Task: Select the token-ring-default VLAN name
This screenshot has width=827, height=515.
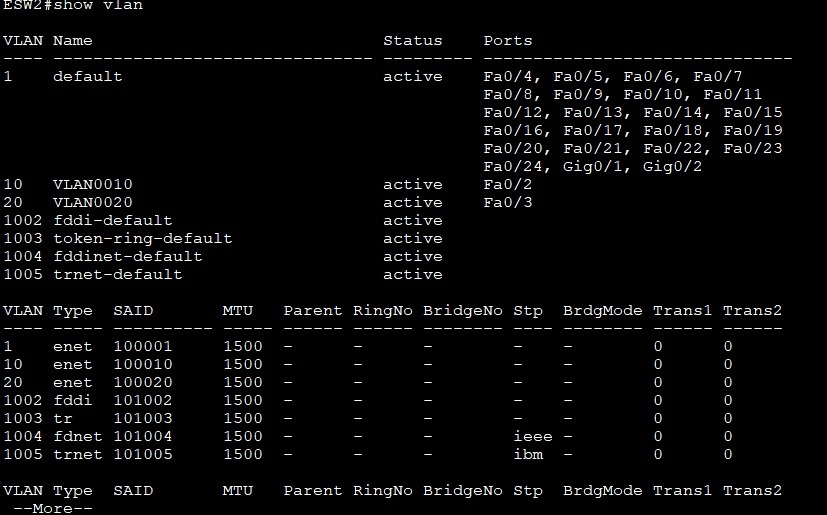Action: pyautogui.click(x=142, y=239)
